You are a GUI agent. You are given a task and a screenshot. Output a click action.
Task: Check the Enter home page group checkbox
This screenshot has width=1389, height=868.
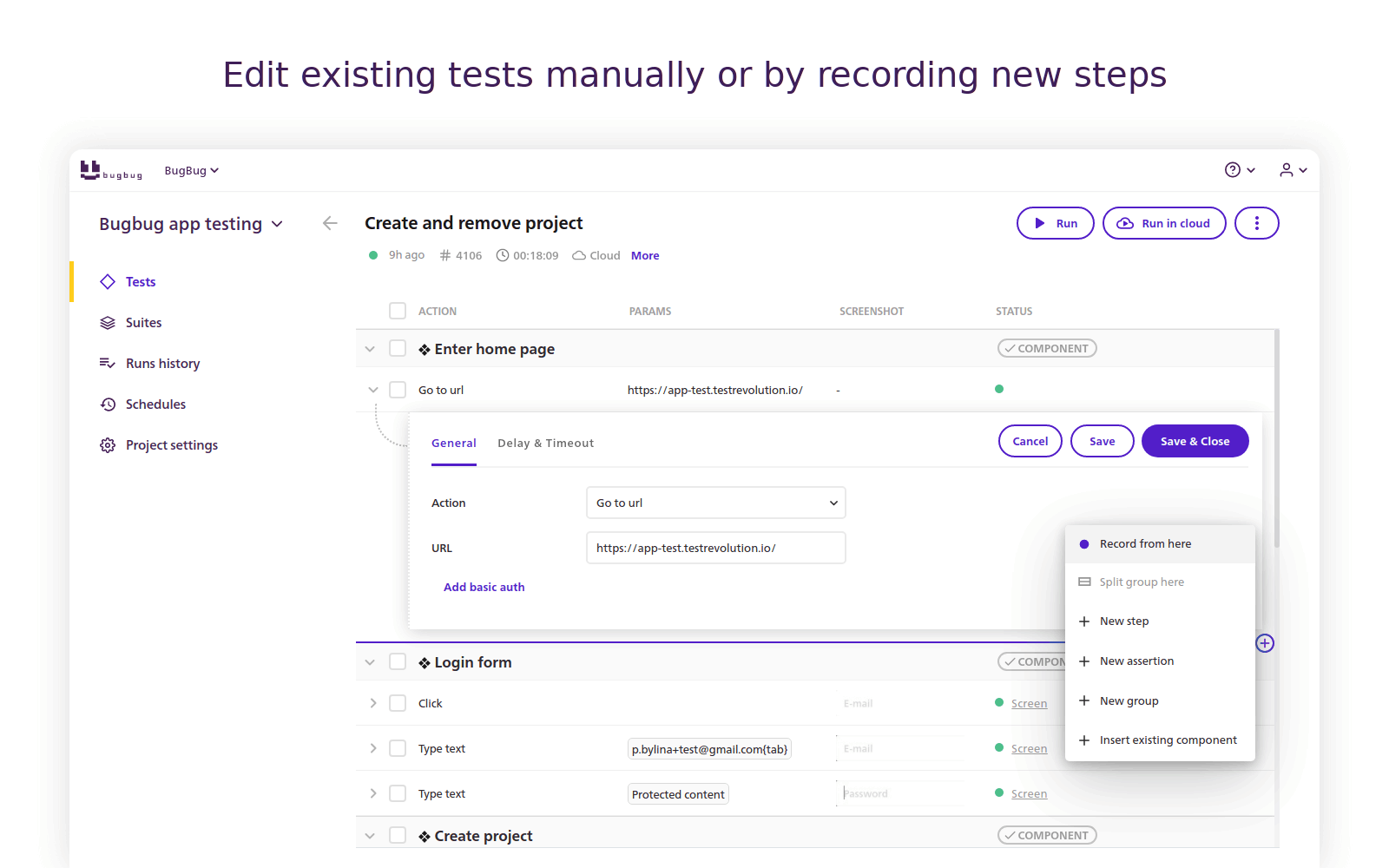point(398,348)
